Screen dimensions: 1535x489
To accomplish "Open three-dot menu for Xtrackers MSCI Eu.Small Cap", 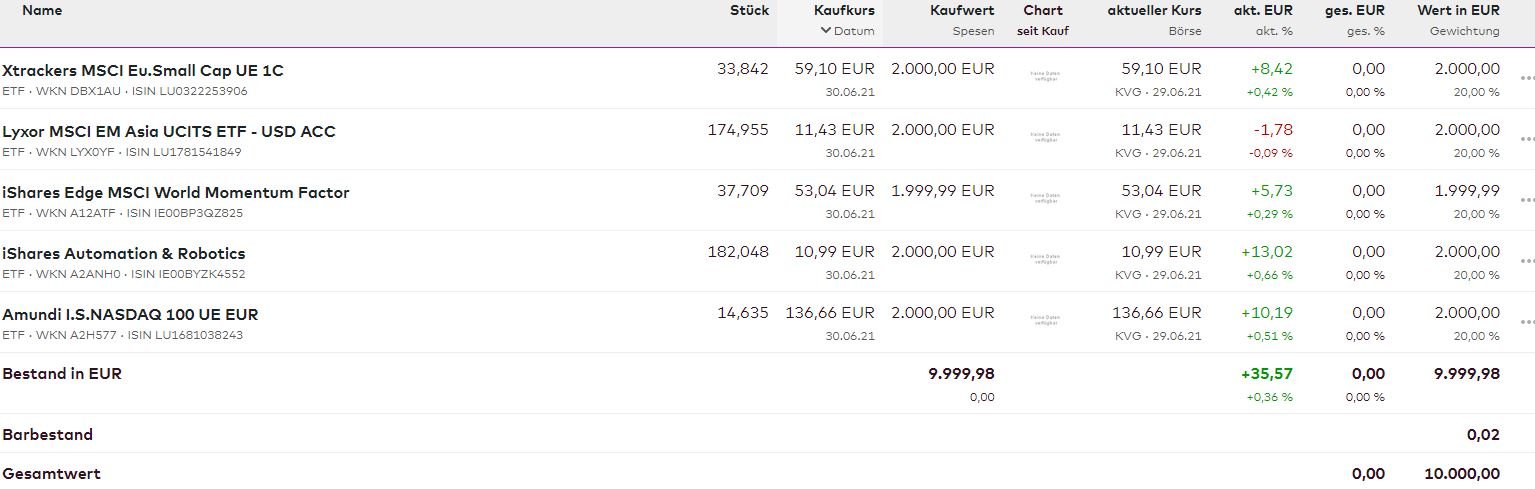I will 1526,78.
